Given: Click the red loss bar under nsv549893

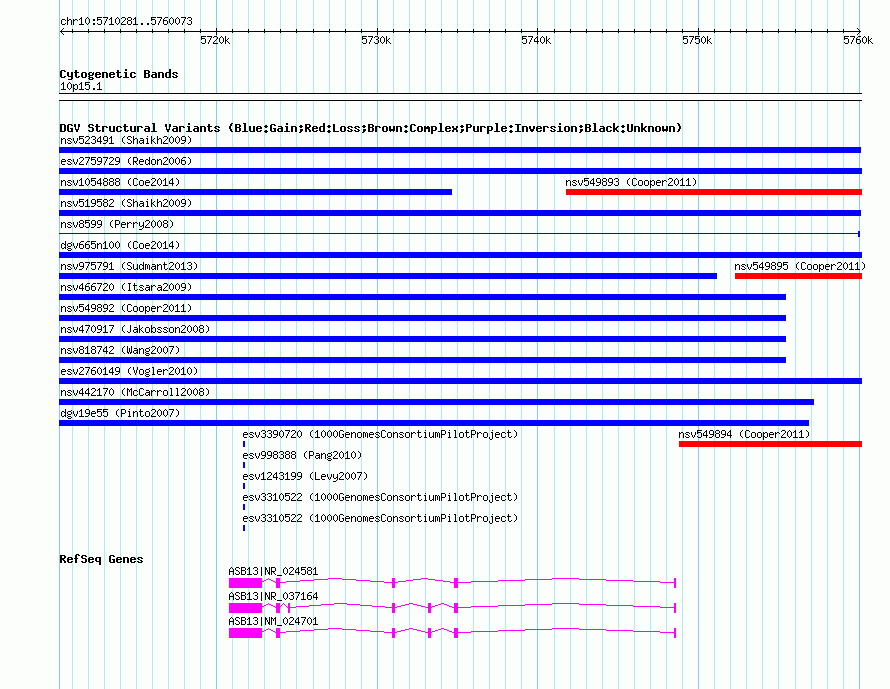Looking at the screenshot, I should coord(714,192).
